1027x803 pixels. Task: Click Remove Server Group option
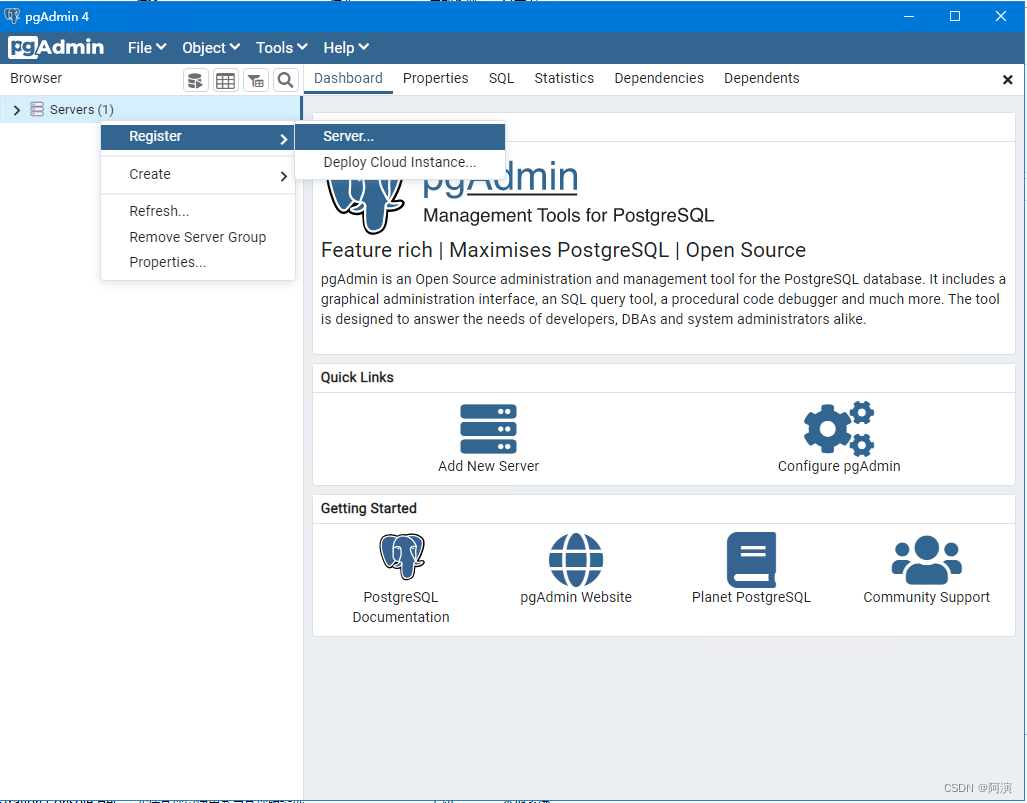point(197,237)
